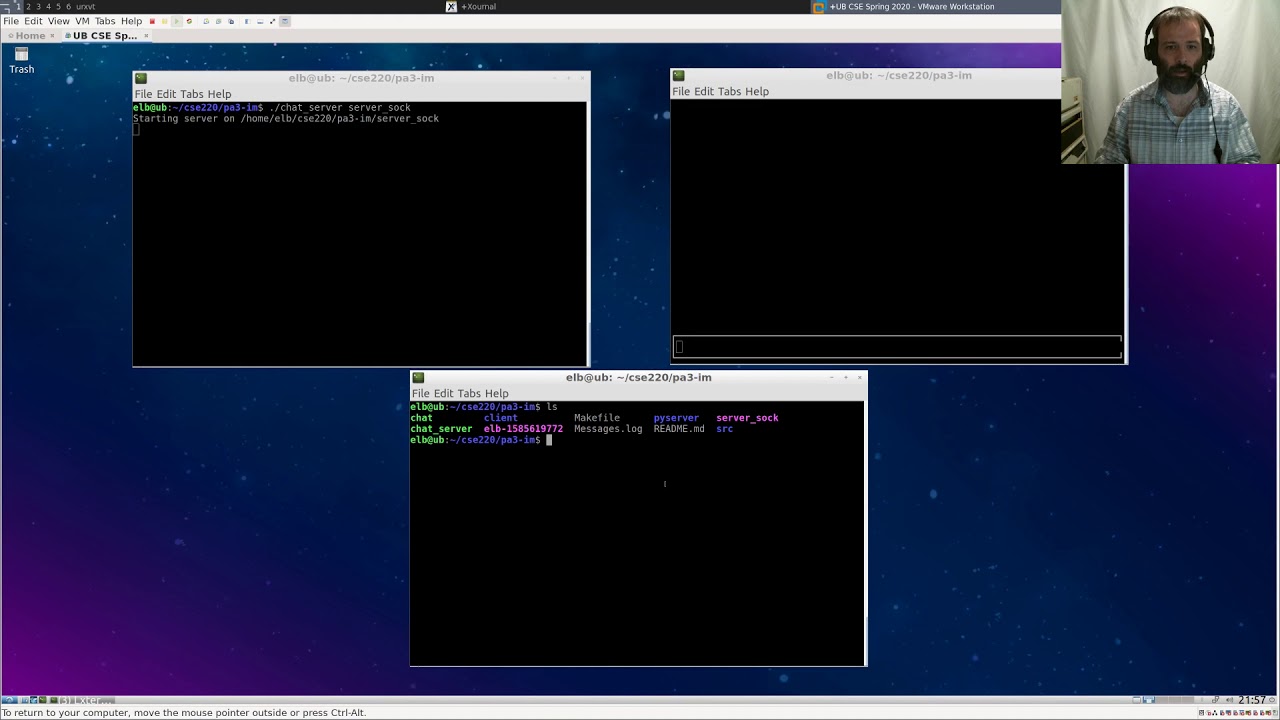Click terminal icon in top-right terminal title
1280x720 pixels.
point(678,75)
